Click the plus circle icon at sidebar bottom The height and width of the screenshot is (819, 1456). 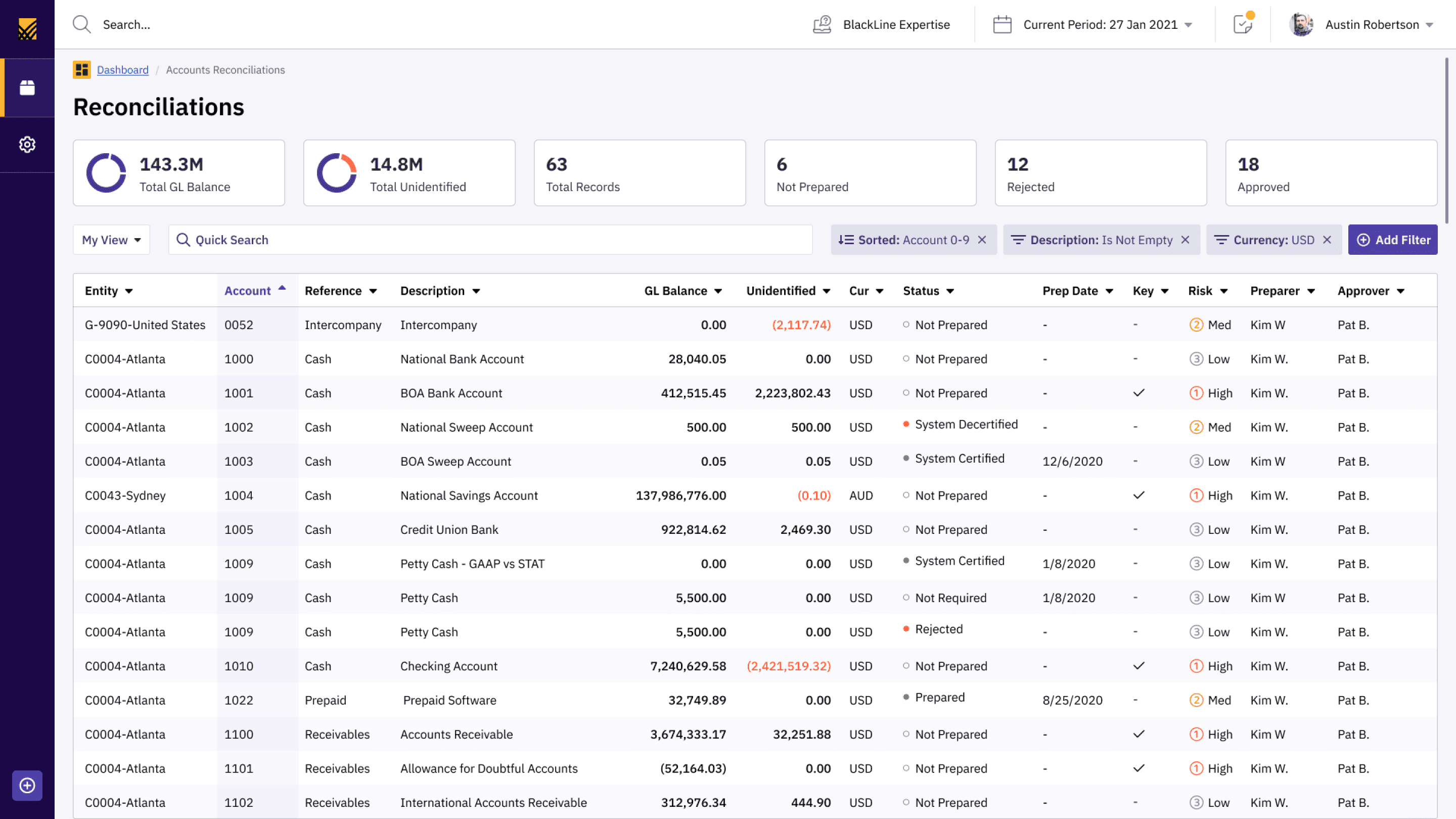click(x=27, y=785)
